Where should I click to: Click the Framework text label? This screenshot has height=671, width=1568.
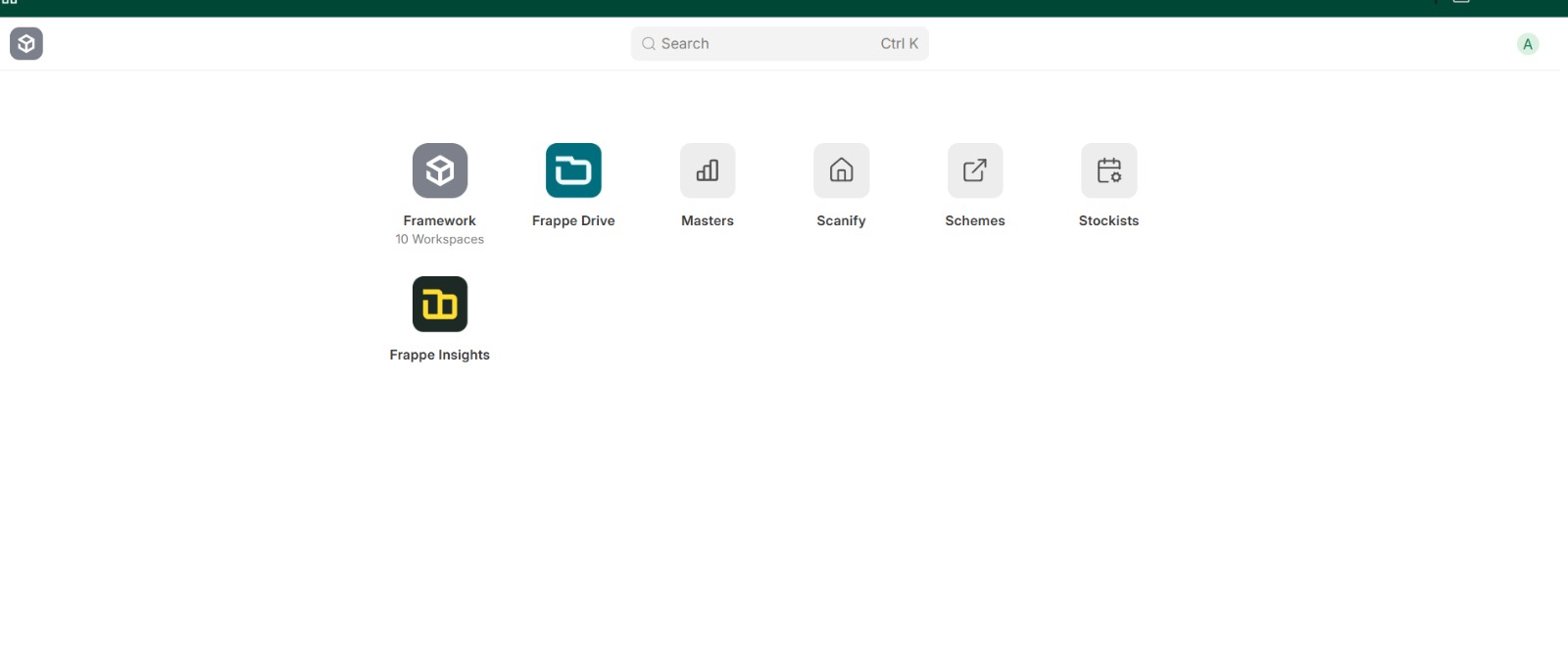tap(439, 221)
